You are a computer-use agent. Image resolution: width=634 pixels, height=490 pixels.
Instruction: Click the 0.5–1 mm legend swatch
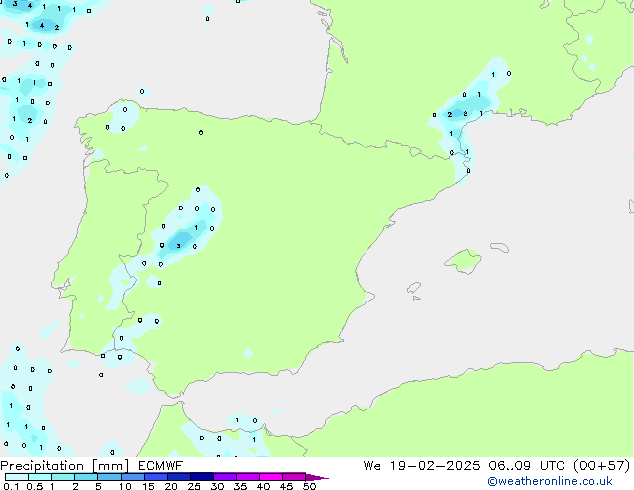pyautogui.click(x=40, y=477)
